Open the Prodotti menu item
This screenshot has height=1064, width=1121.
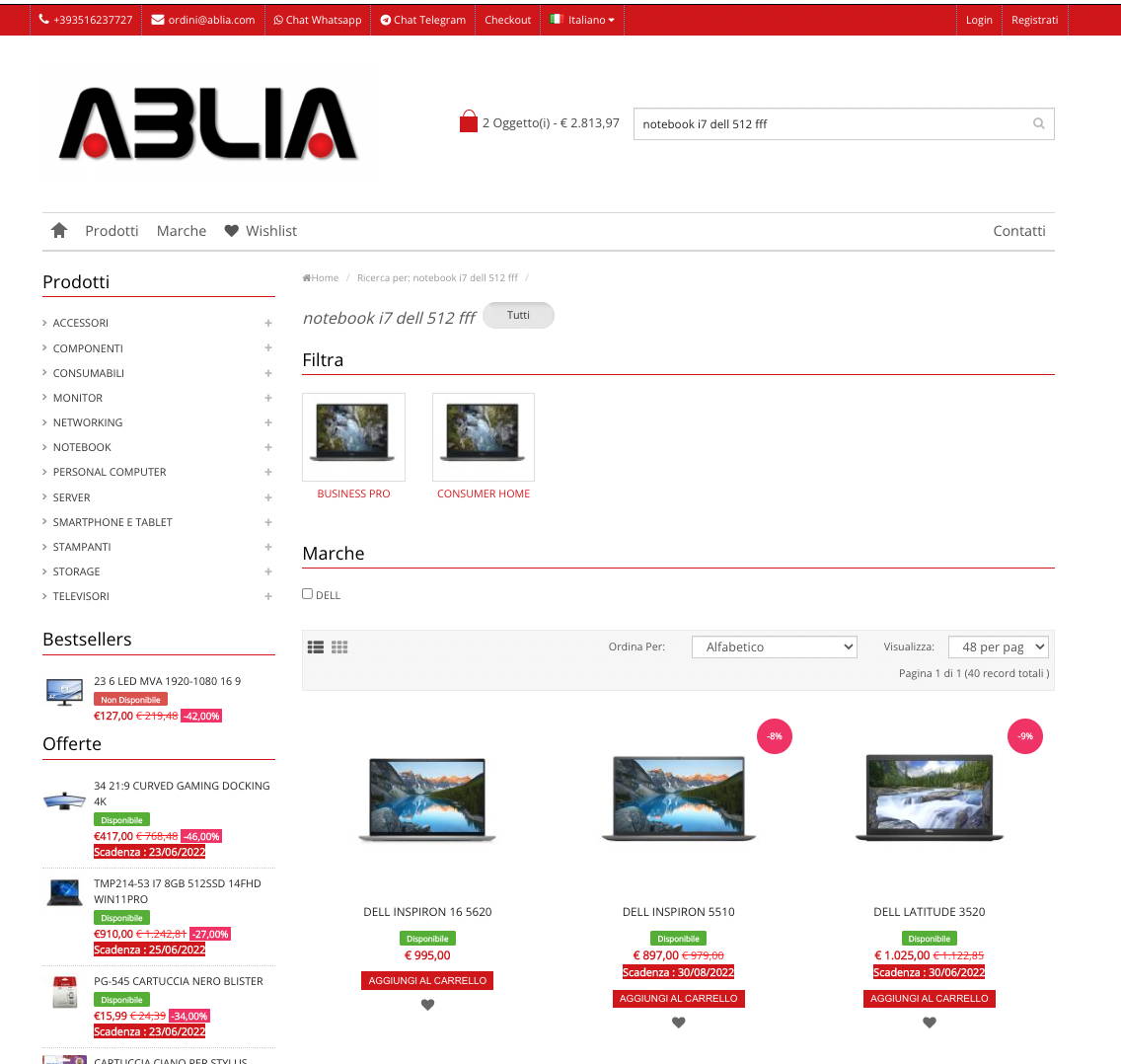coord(112,231)
